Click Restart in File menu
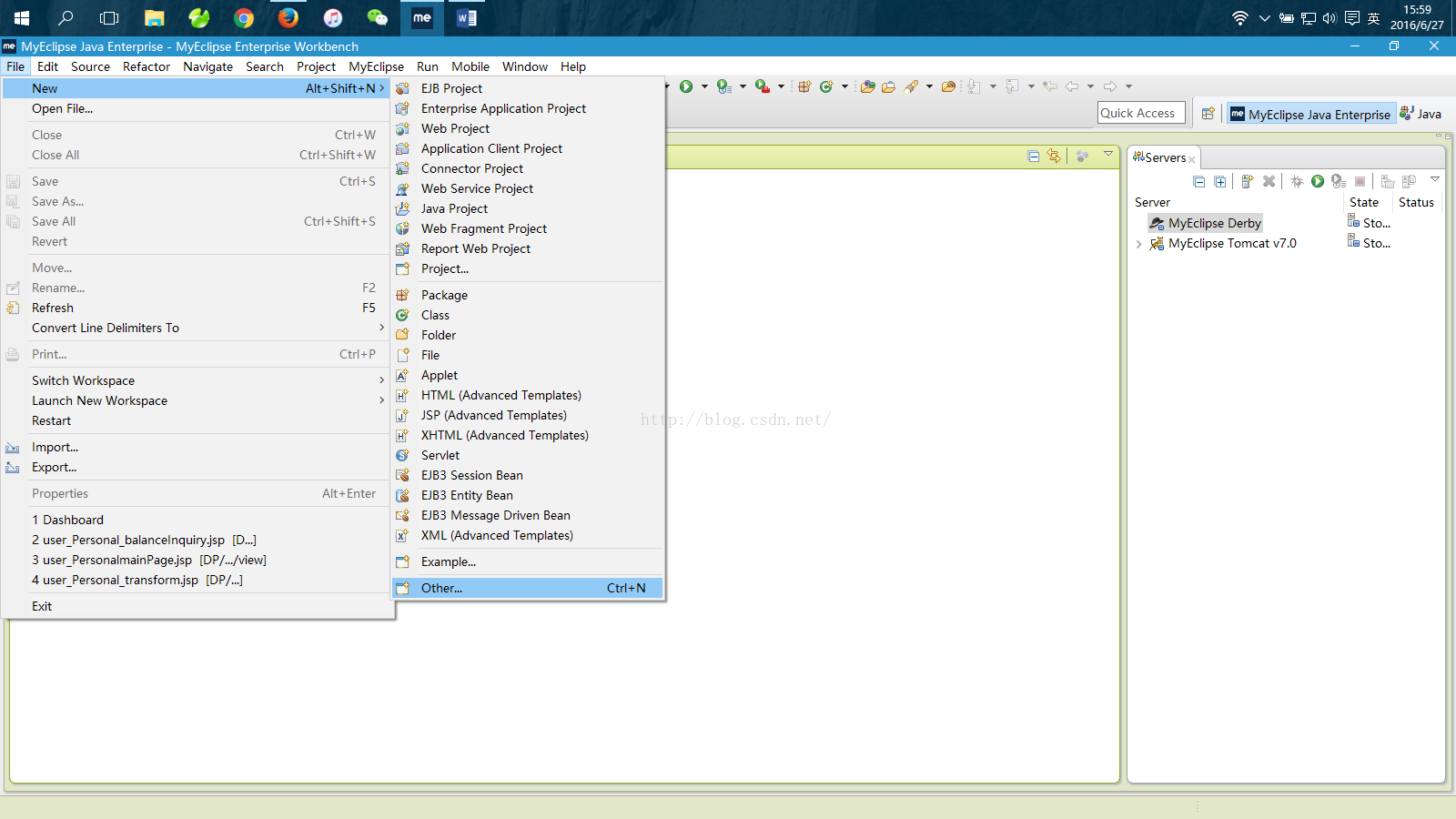 click(197, 420)
